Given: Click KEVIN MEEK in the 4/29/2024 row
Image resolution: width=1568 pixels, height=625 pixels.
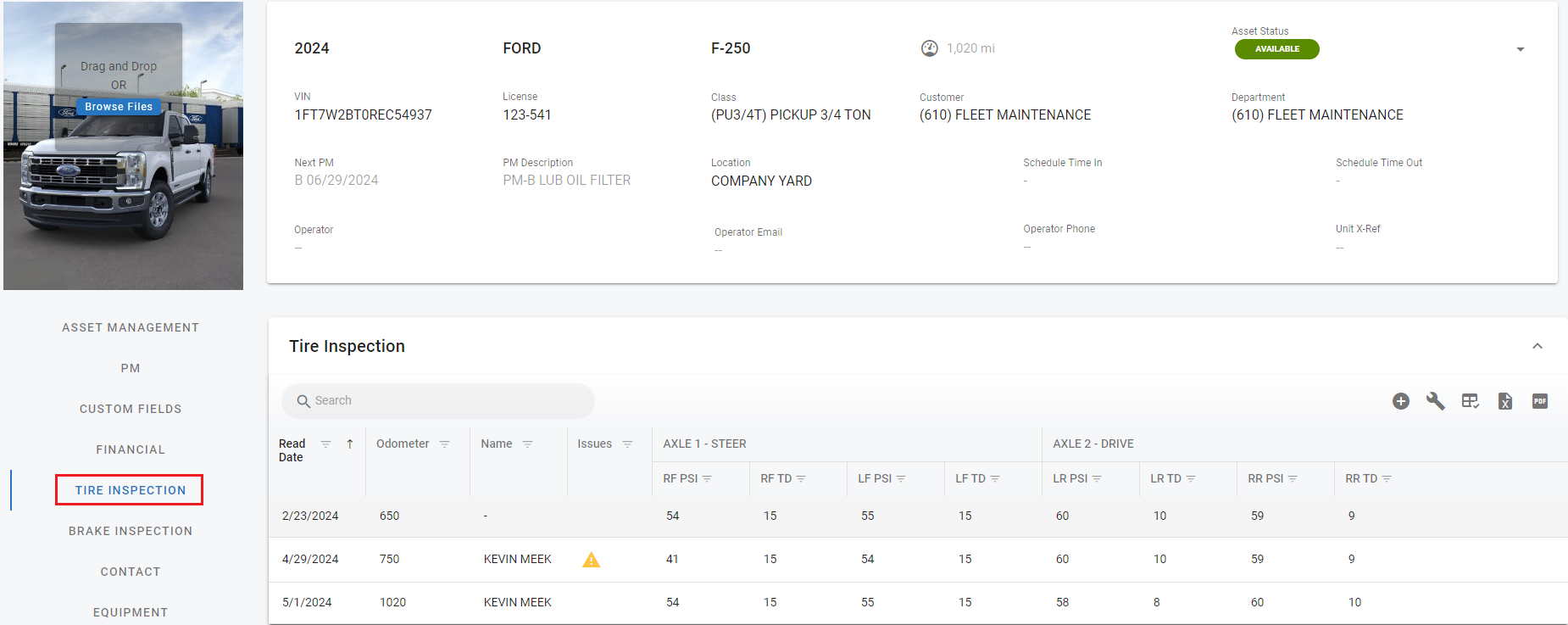Looking at the screenshot, I should point(517,559).
